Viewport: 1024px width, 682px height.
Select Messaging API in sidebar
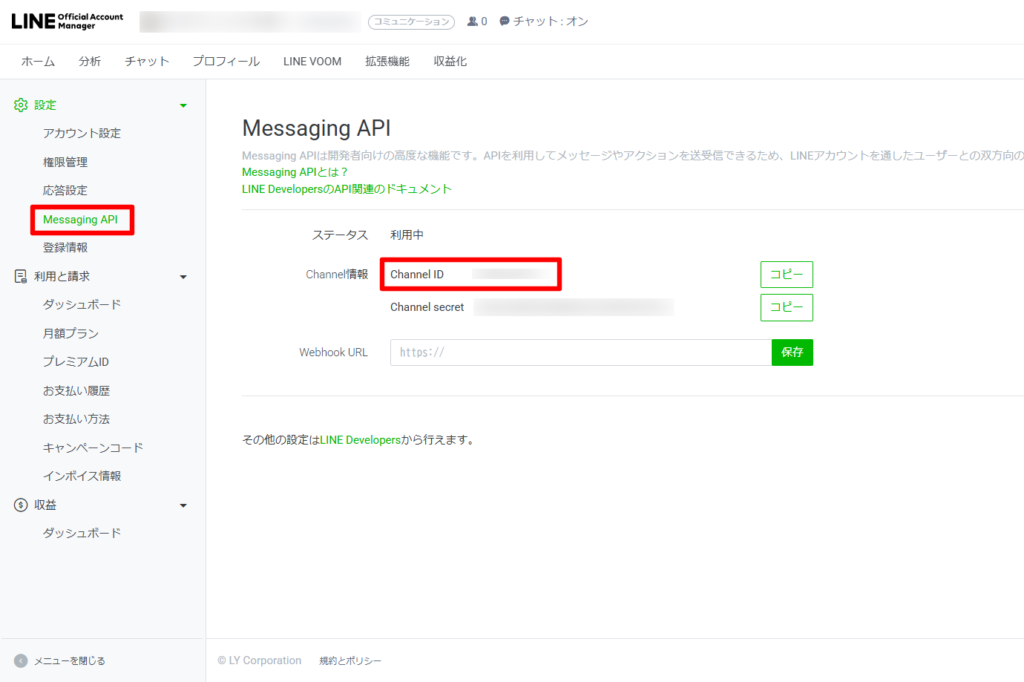click(80, 219)
